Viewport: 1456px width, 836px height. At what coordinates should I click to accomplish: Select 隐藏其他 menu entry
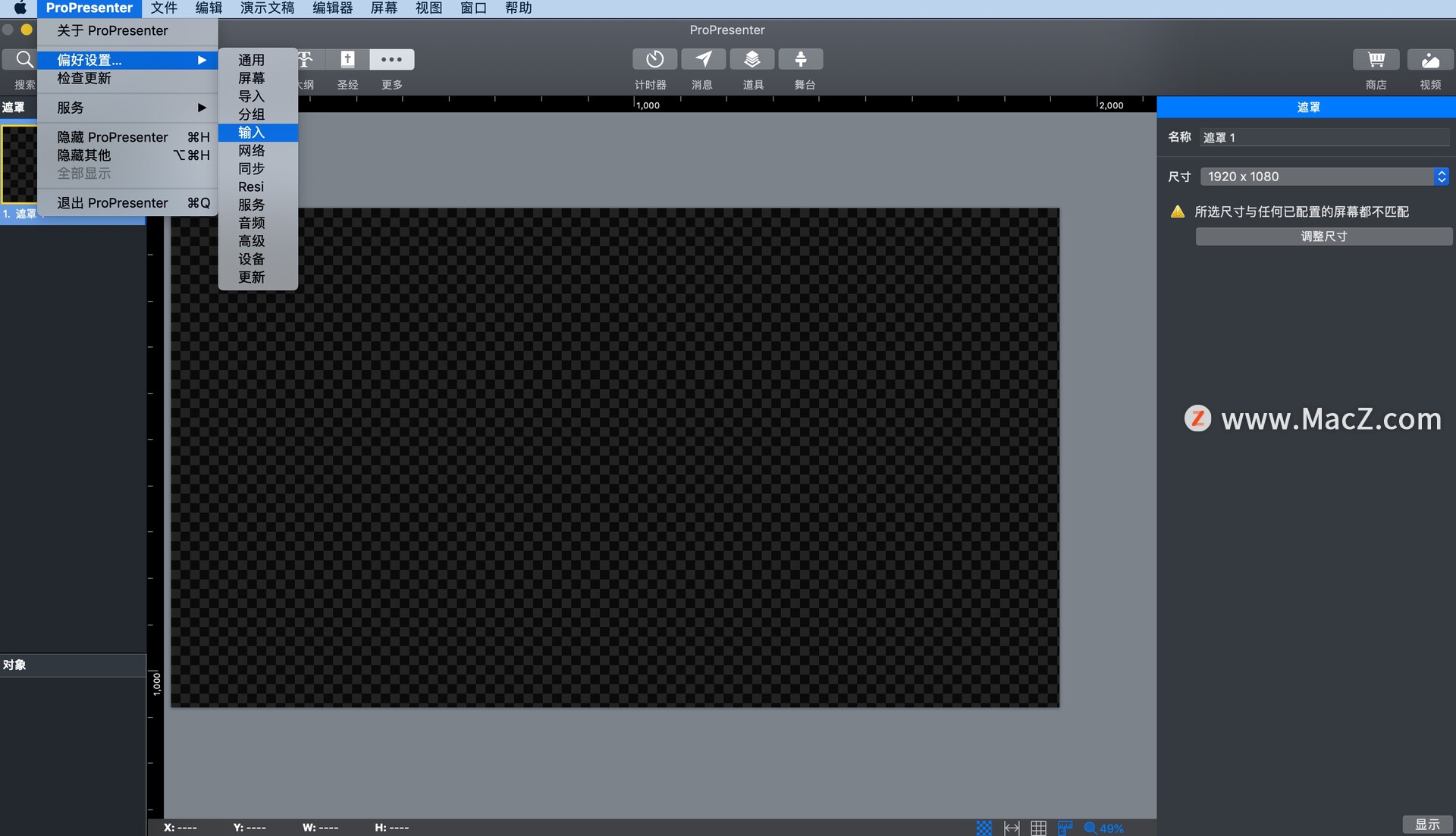coord(127,155)
